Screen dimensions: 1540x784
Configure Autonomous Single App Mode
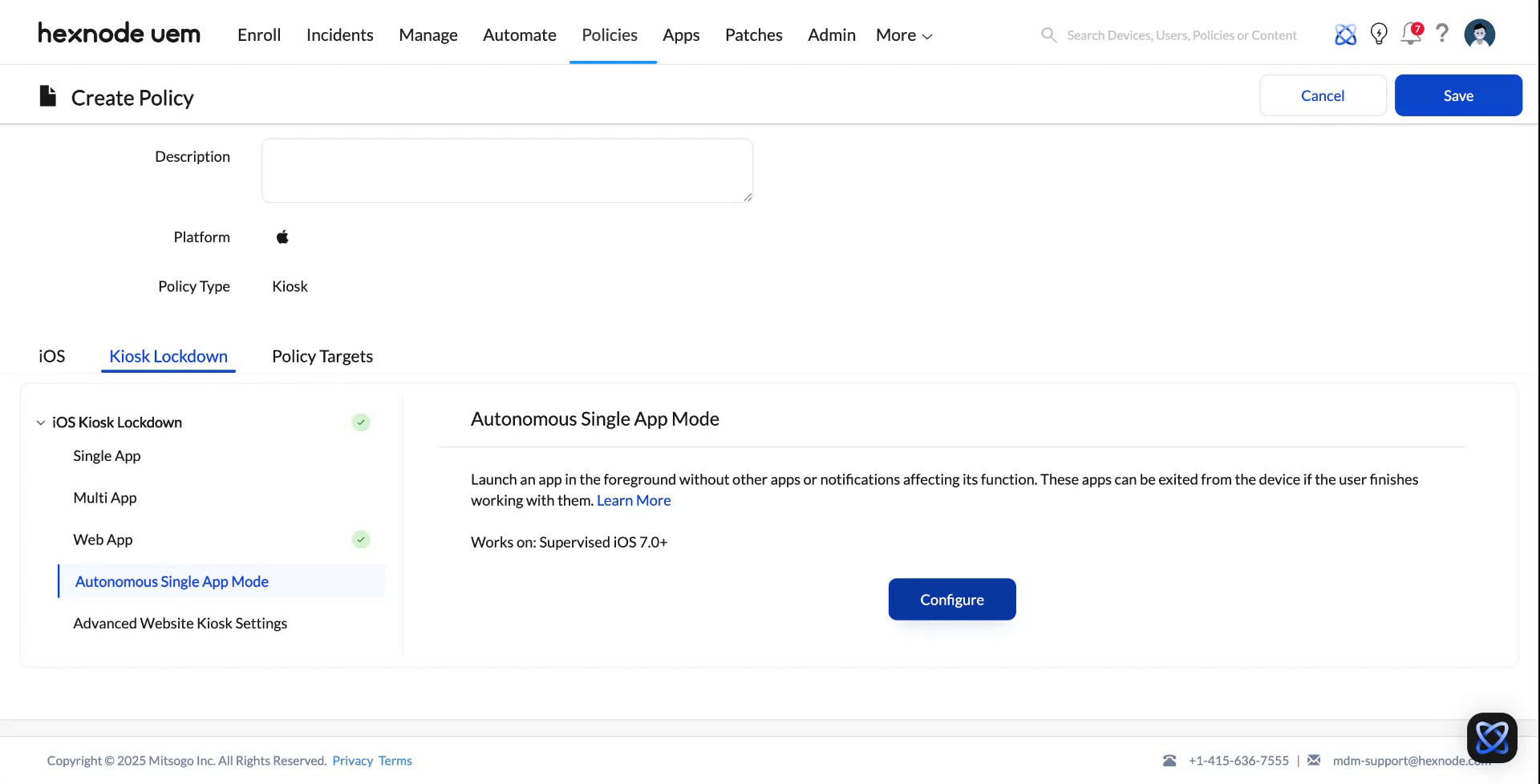click(952, 599)
